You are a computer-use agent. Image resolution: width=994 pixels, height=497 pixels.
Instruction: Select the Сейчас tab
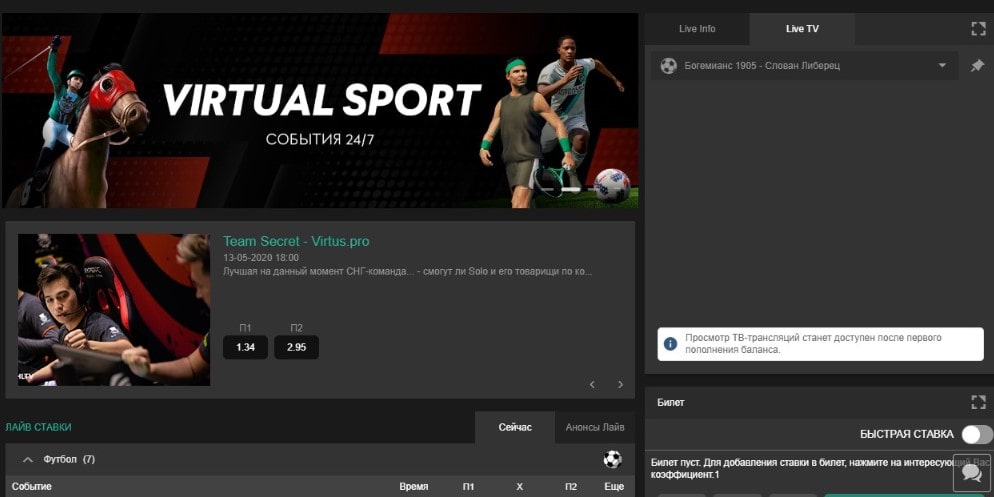pos(515,427)
